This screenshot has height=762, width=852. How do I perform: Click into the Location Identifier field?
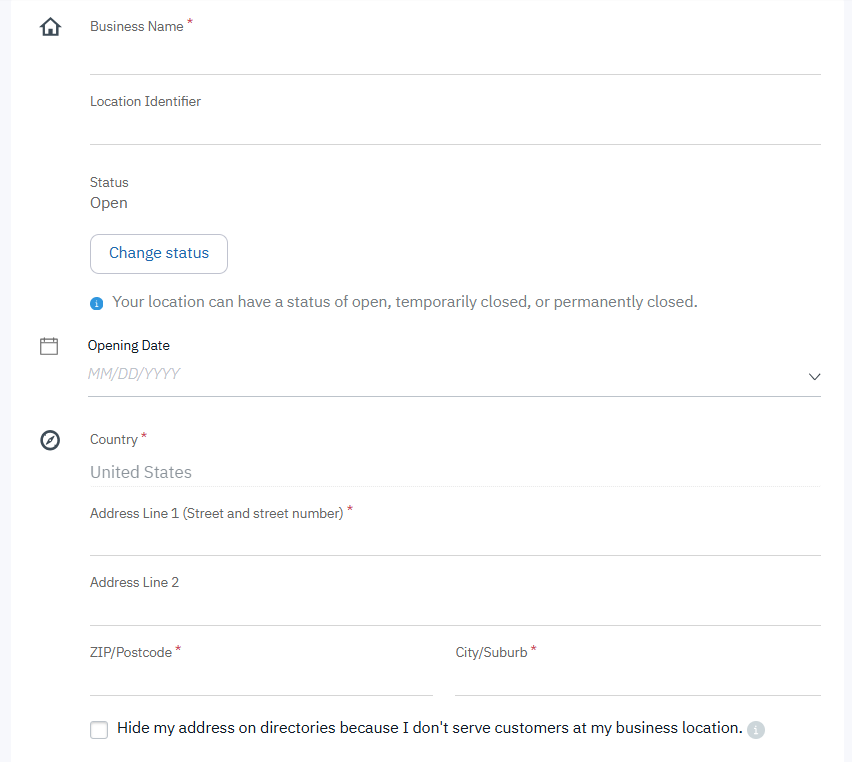(x=454, y=128)
